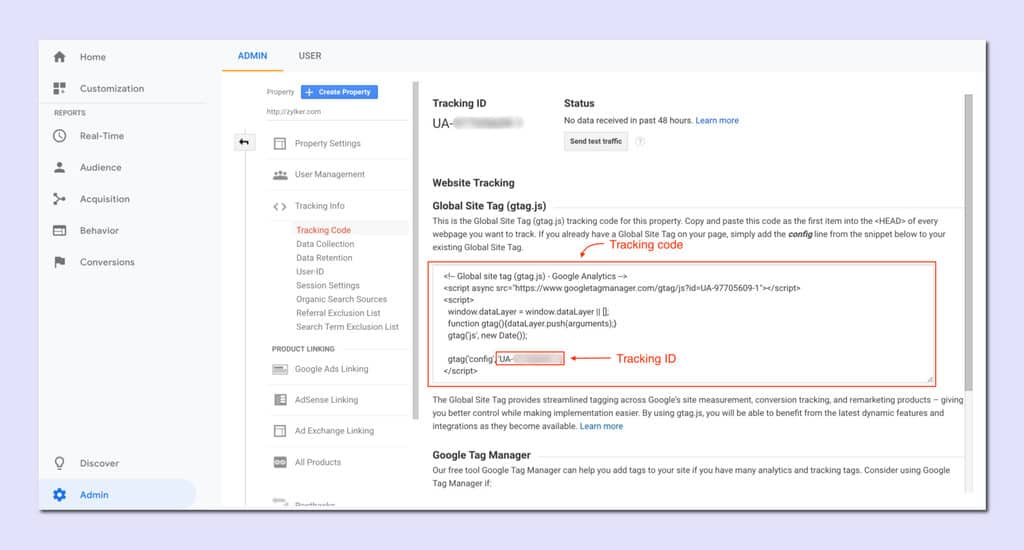
Task: Click the Google Ads Linking icon
Action: 280,369
